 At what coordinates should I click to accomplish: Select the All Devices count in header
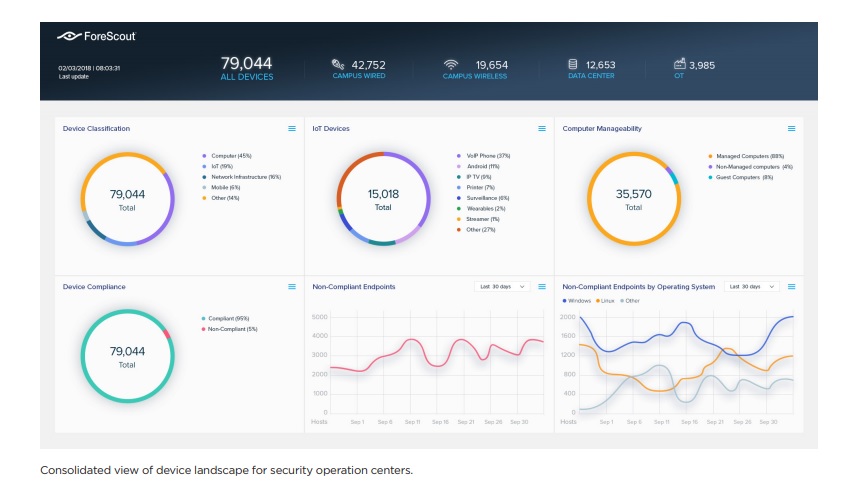[x=246, y=64]
